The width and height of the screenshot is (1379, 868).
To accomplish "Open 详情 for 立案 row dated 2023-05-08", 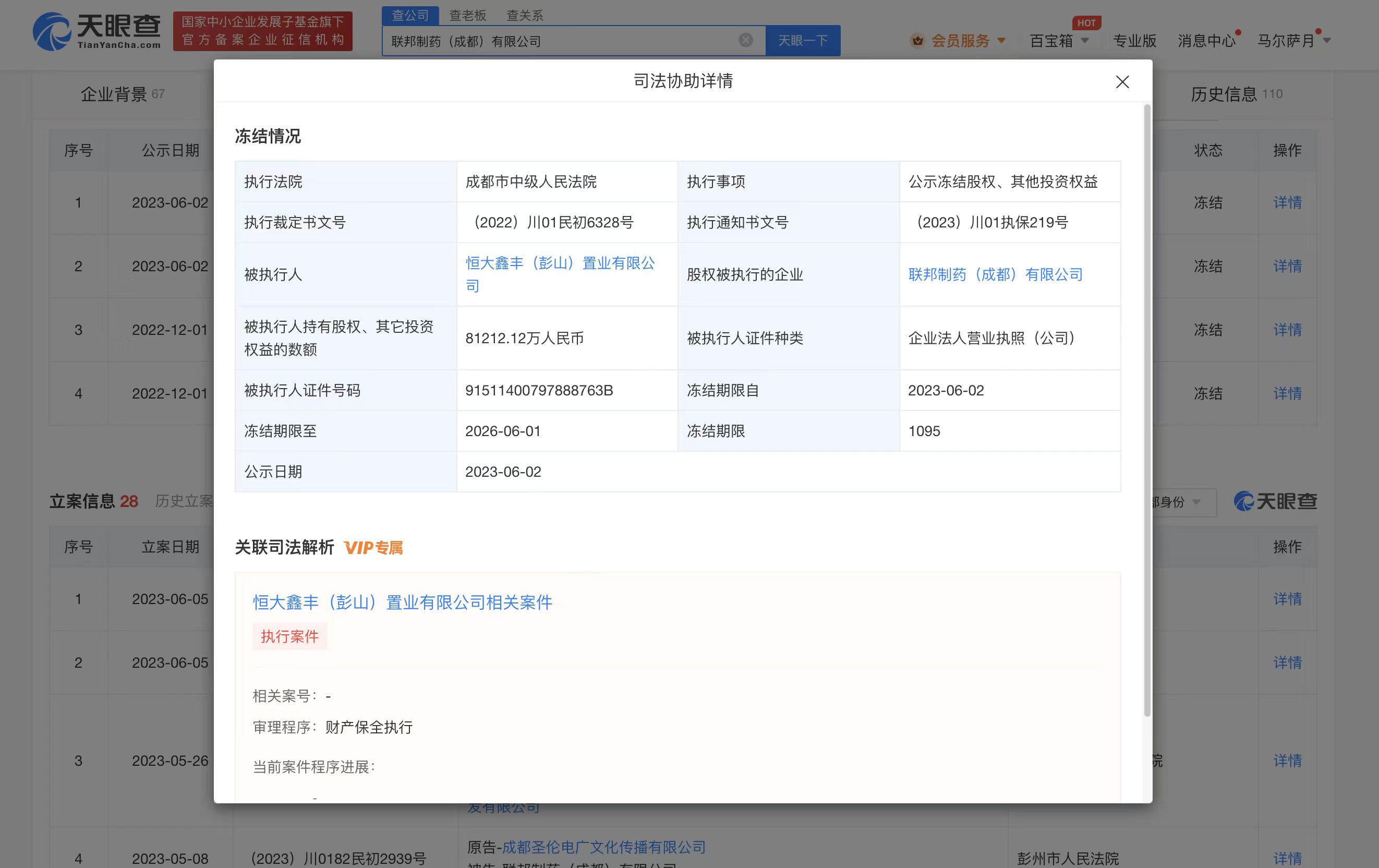I will (1287, 858).
